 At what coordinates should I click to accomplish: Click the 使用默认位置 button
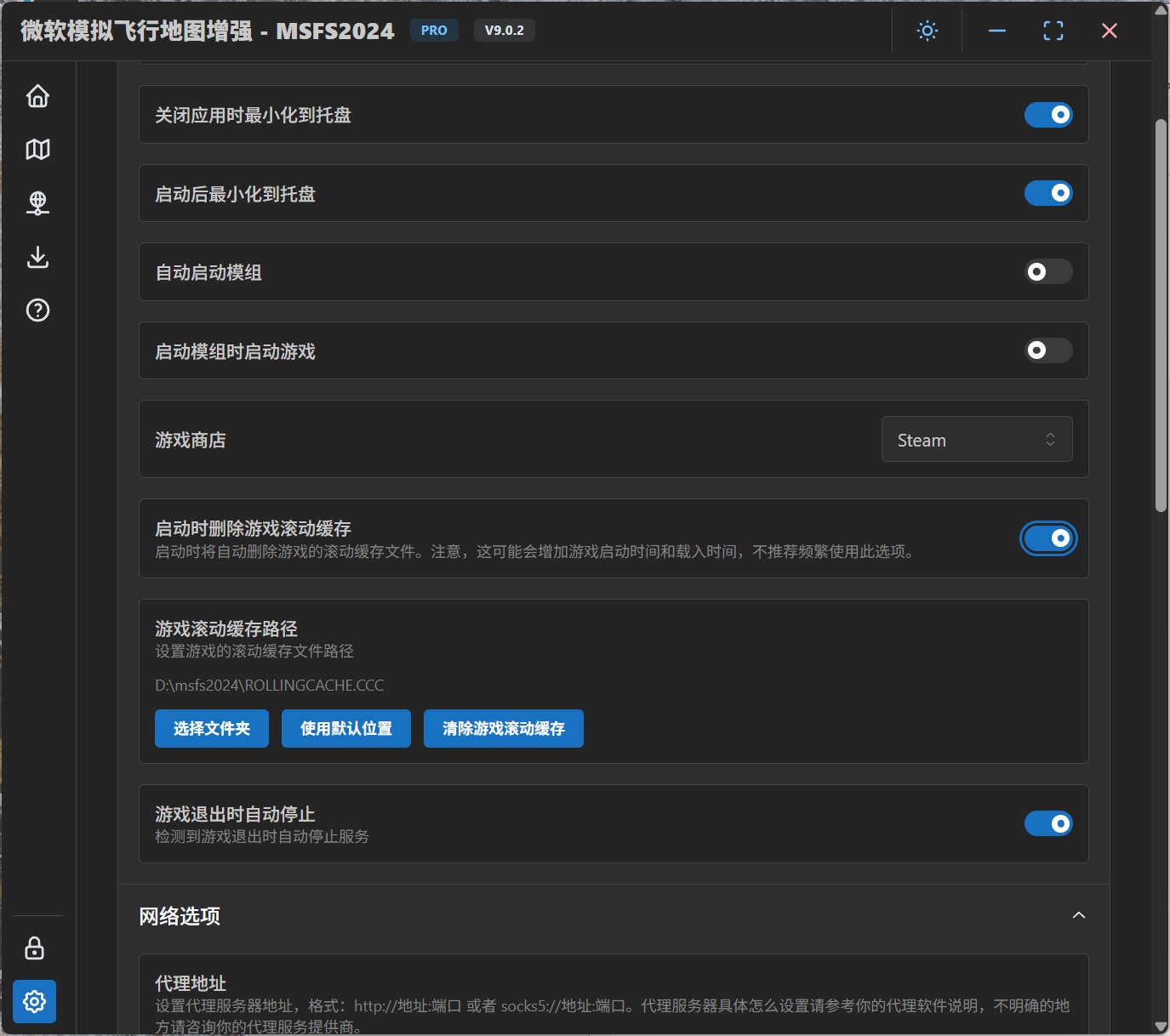pos(346,729)
